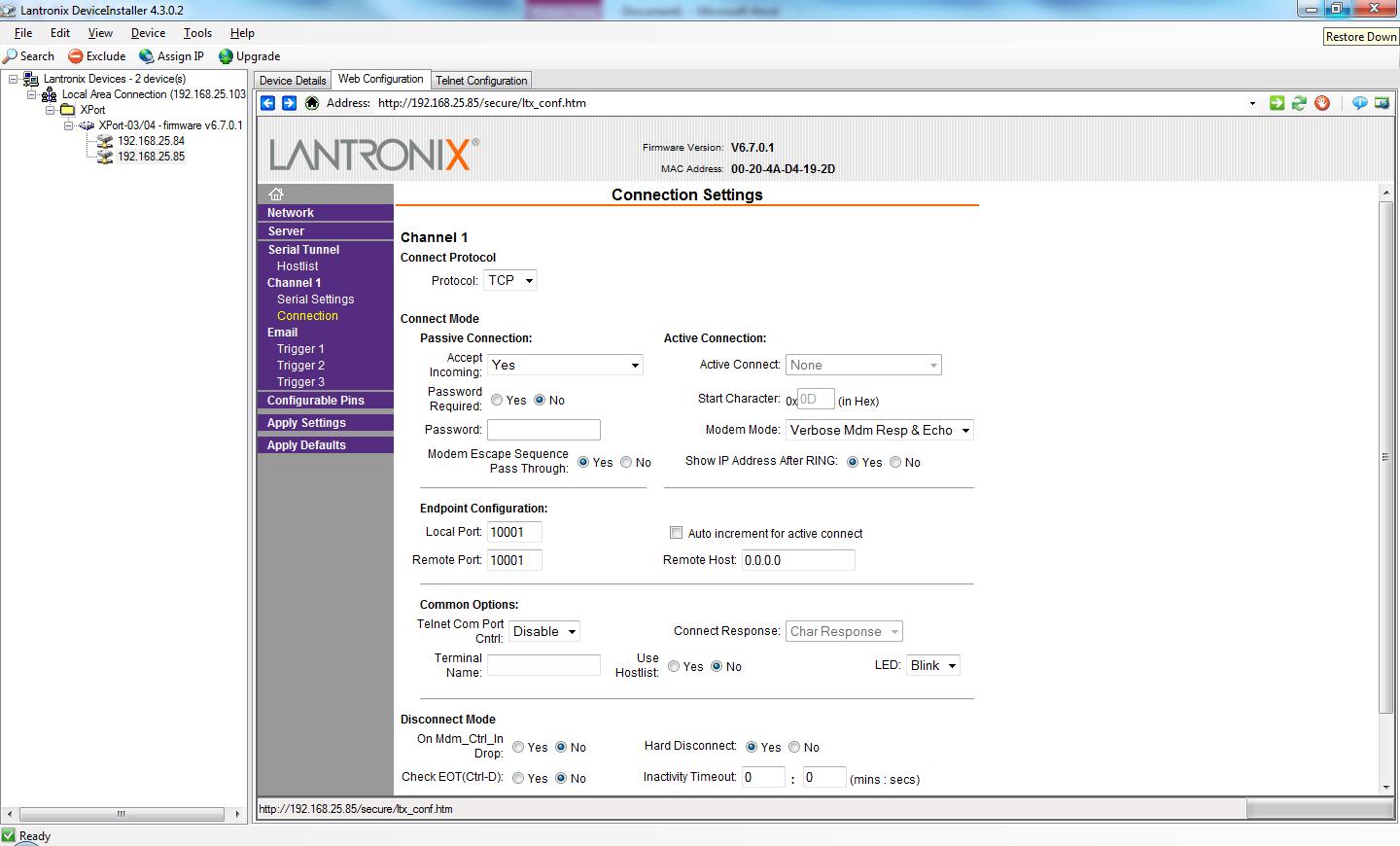Viewport: 1400px width, 846px height.
Task: Collapse the Local Area Connection node
Action: tap(31, 94)
